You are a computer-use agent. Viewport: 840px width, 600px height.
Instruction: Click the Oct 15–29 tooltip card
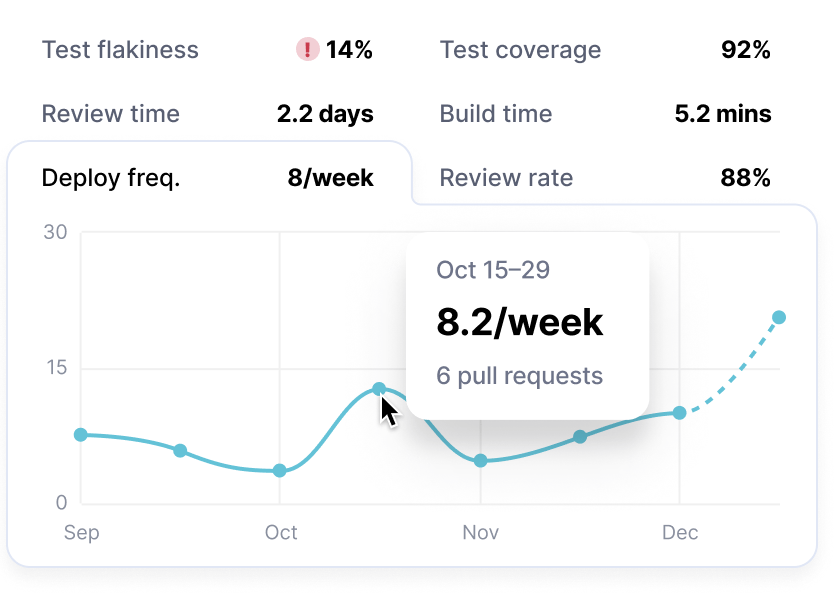click(528, 322)
